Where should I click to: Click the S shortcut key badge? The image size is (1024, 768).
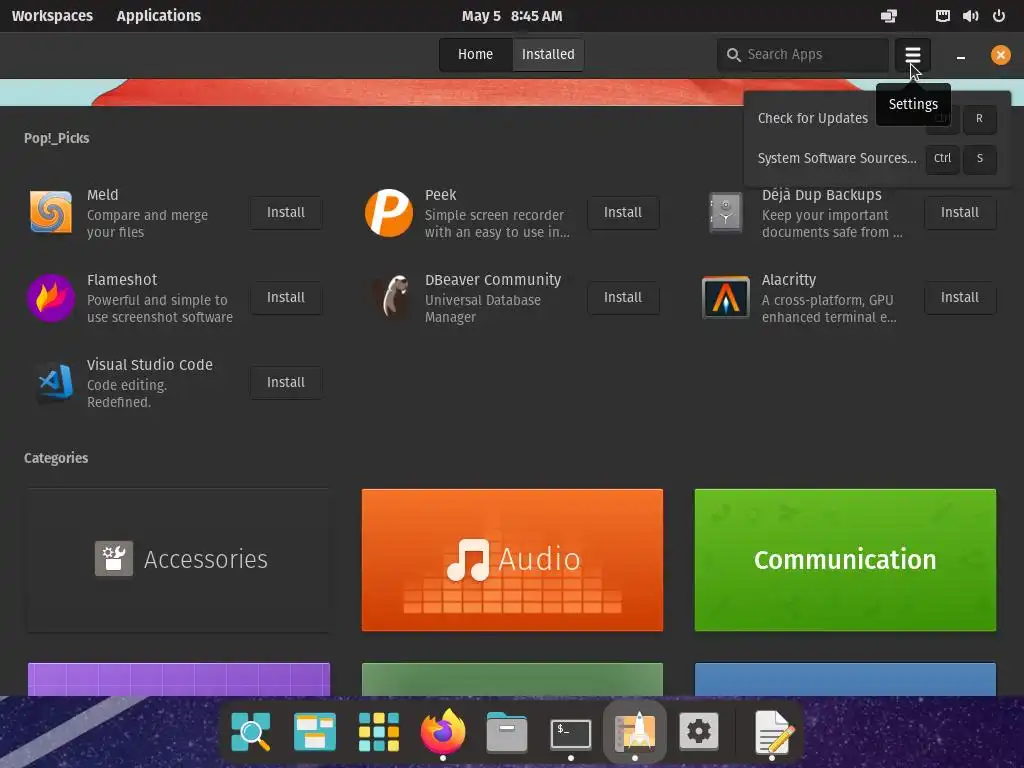click(x=980, y=159)
